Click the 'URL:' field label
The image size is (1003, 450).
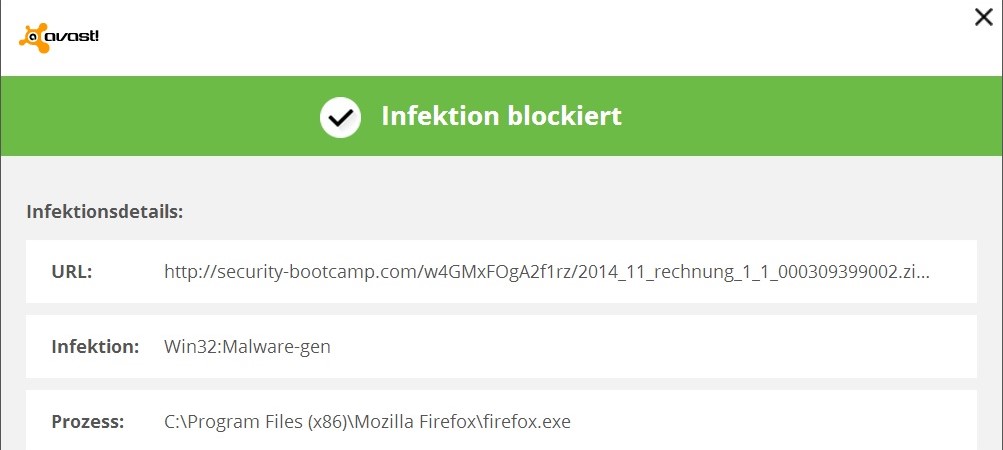tap(72, 271)
